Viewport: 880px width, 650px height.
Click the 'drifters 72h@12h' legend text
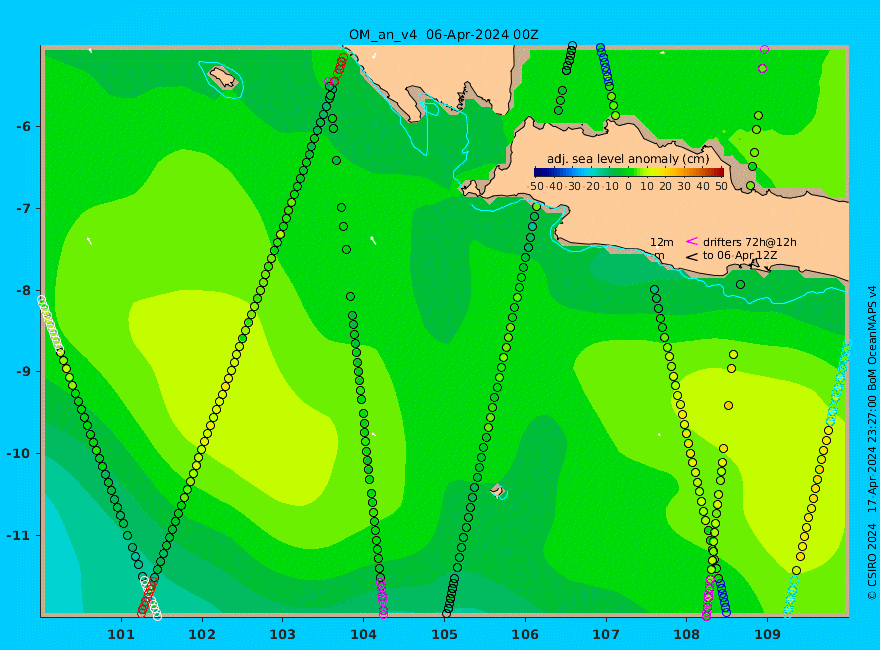750,242
